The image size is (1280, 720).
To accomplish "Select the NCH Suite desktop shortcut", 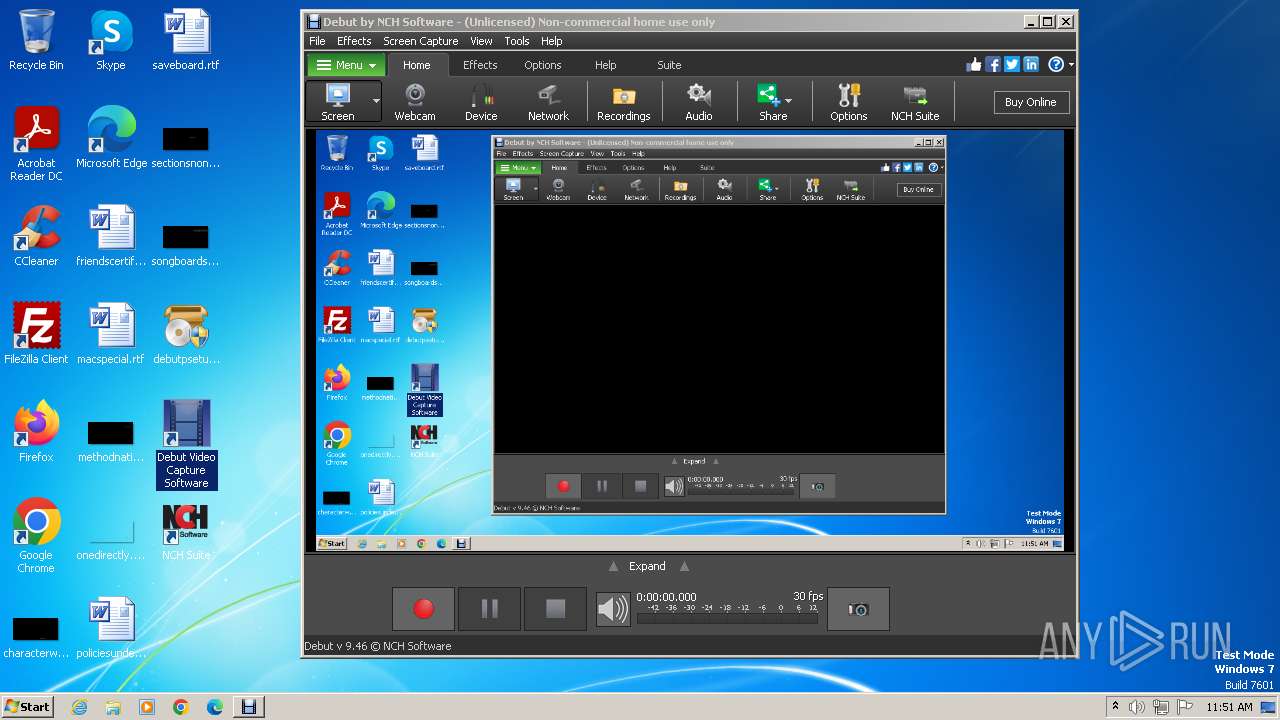I will [186, 530].
